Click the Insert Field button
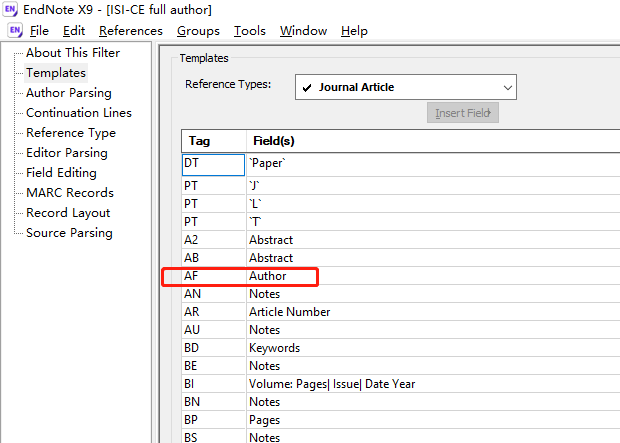 click(x=463, y=113)
